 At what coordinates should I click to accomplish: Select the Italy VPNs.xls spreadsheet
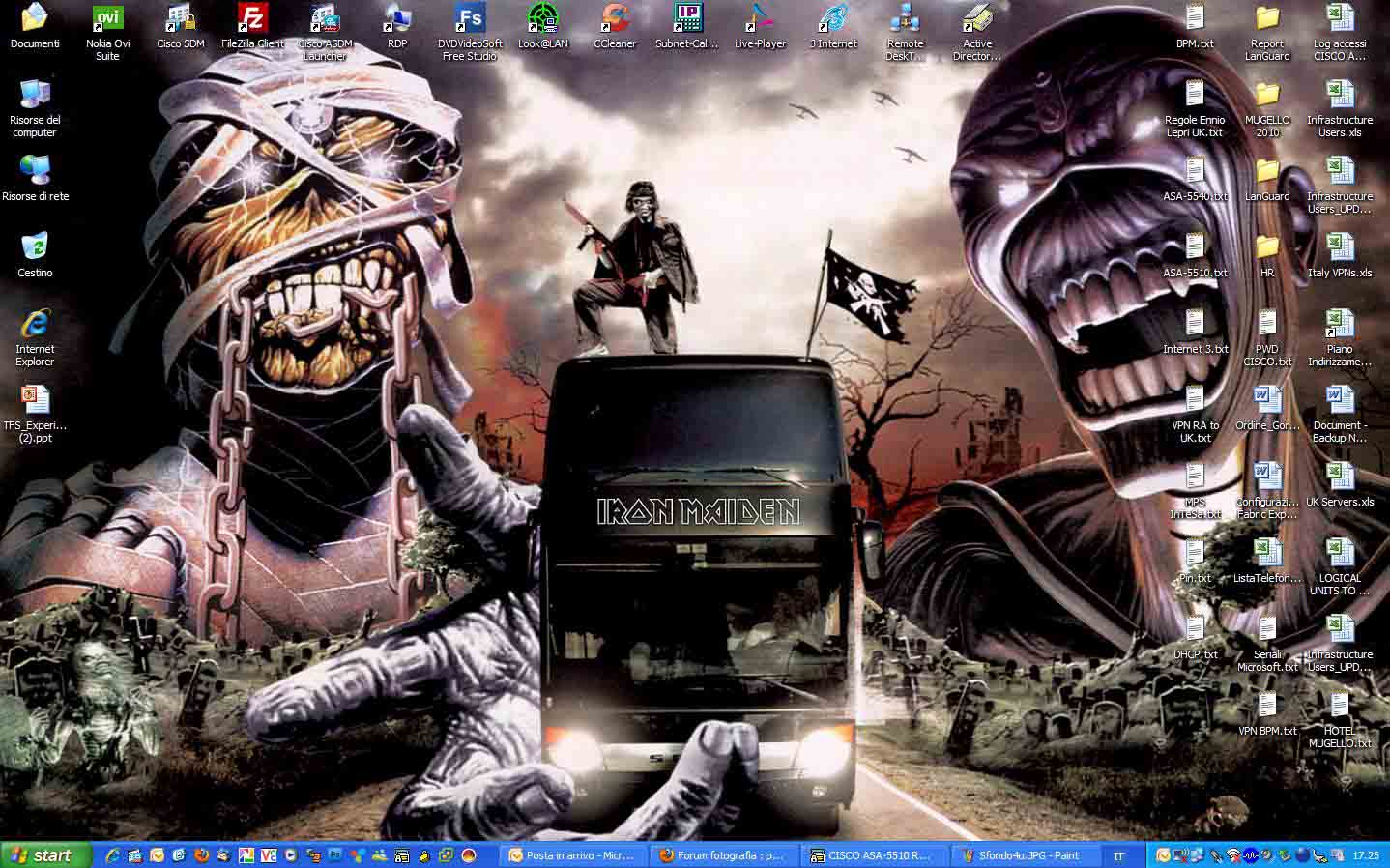[x=1340, y=248]
